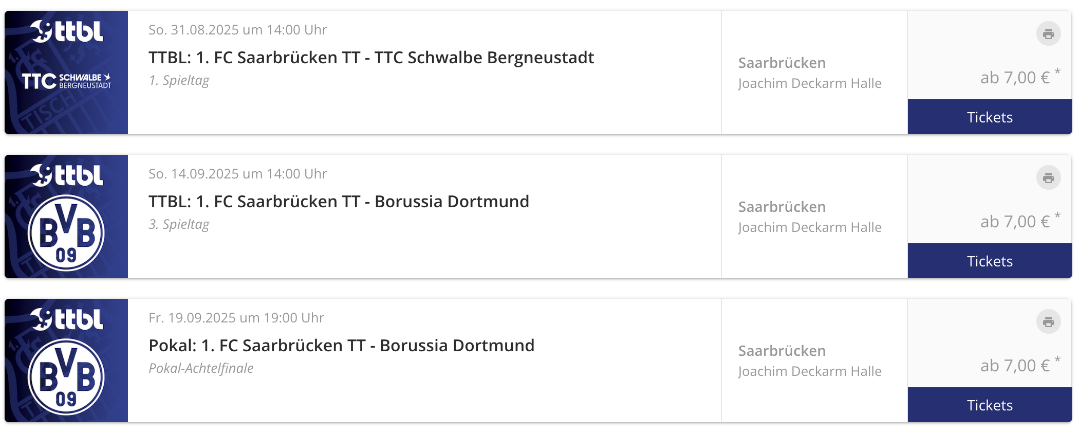Image resolution: width=1080 pixels, height=432 pixels.
Task: Click Joachim Deckarm Halle in Pokal event
Action: [x=810, y=371]
